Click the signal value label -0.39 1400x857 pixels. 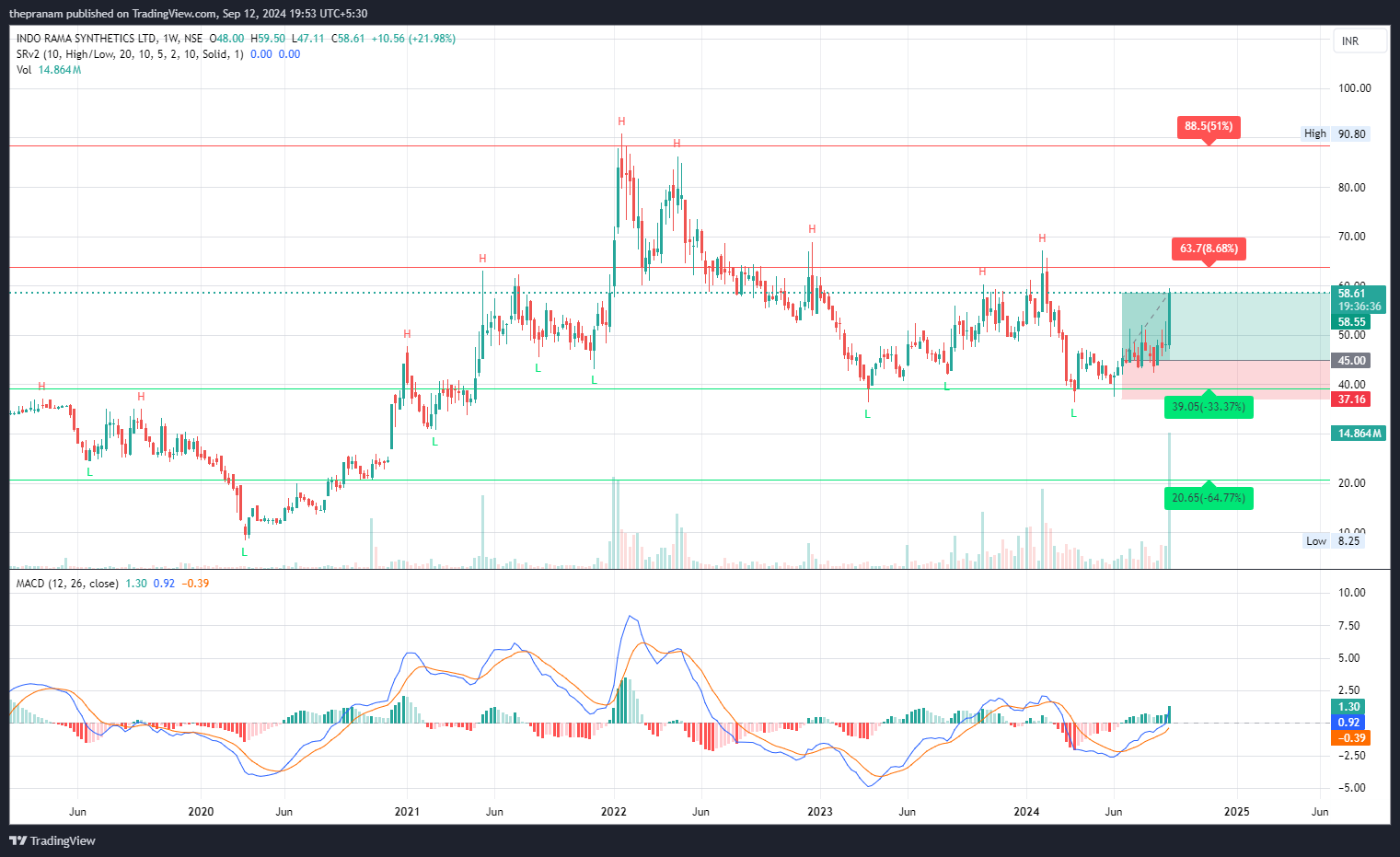tap(1350, 738)
